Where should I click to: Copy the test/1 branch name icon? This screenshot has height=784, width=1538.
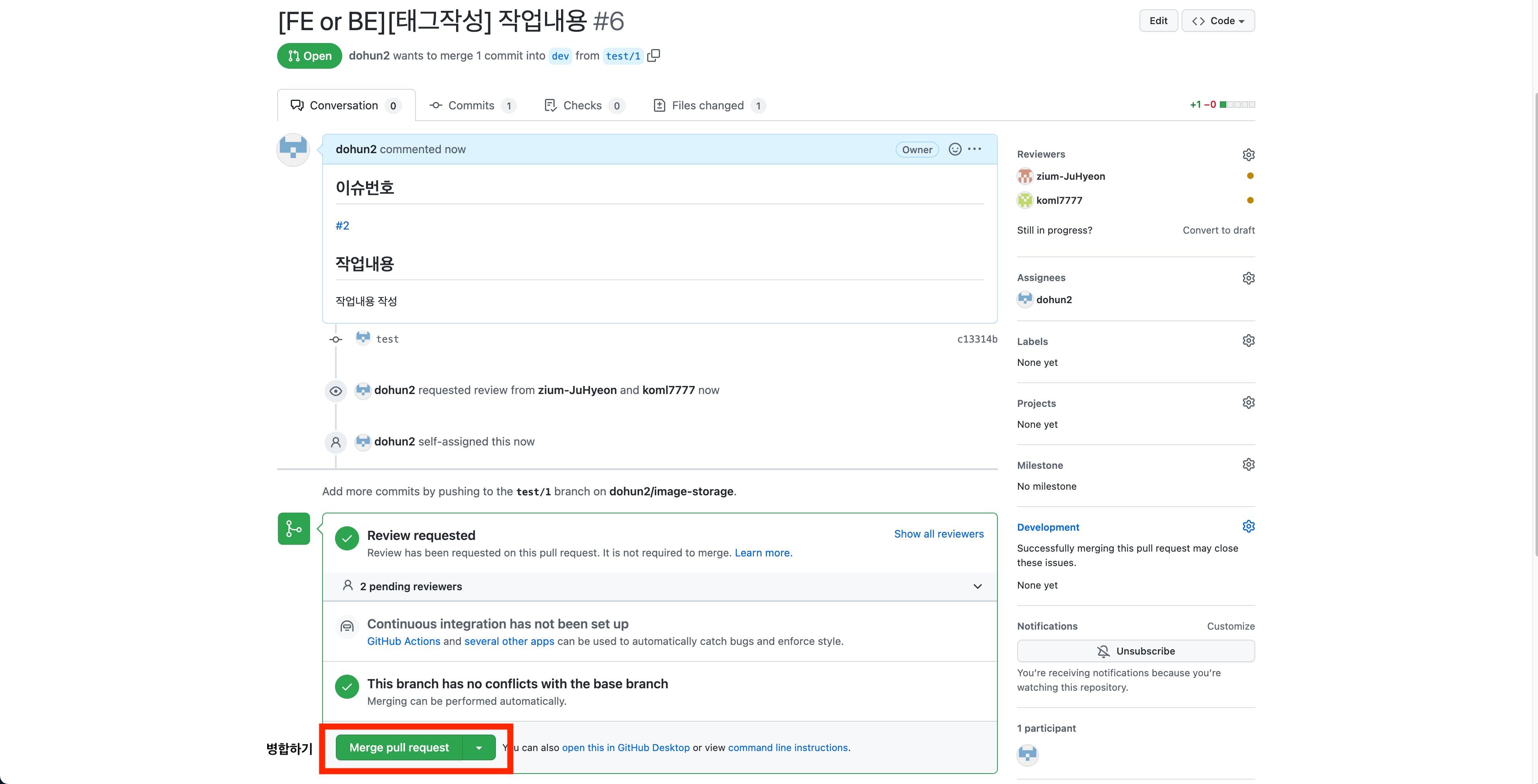coord(654,55)
